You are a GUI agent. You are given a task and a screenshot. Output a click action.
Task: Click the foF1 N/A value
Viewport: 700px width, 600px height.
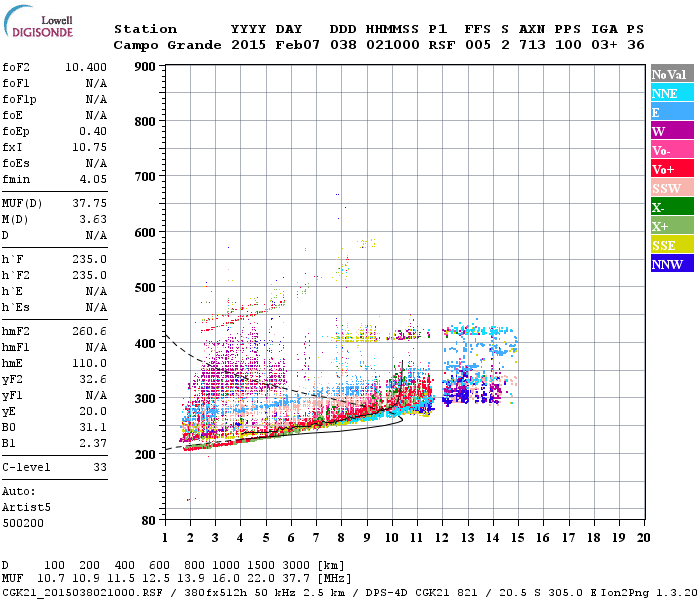pyautogui.click(x=96, y=83)
